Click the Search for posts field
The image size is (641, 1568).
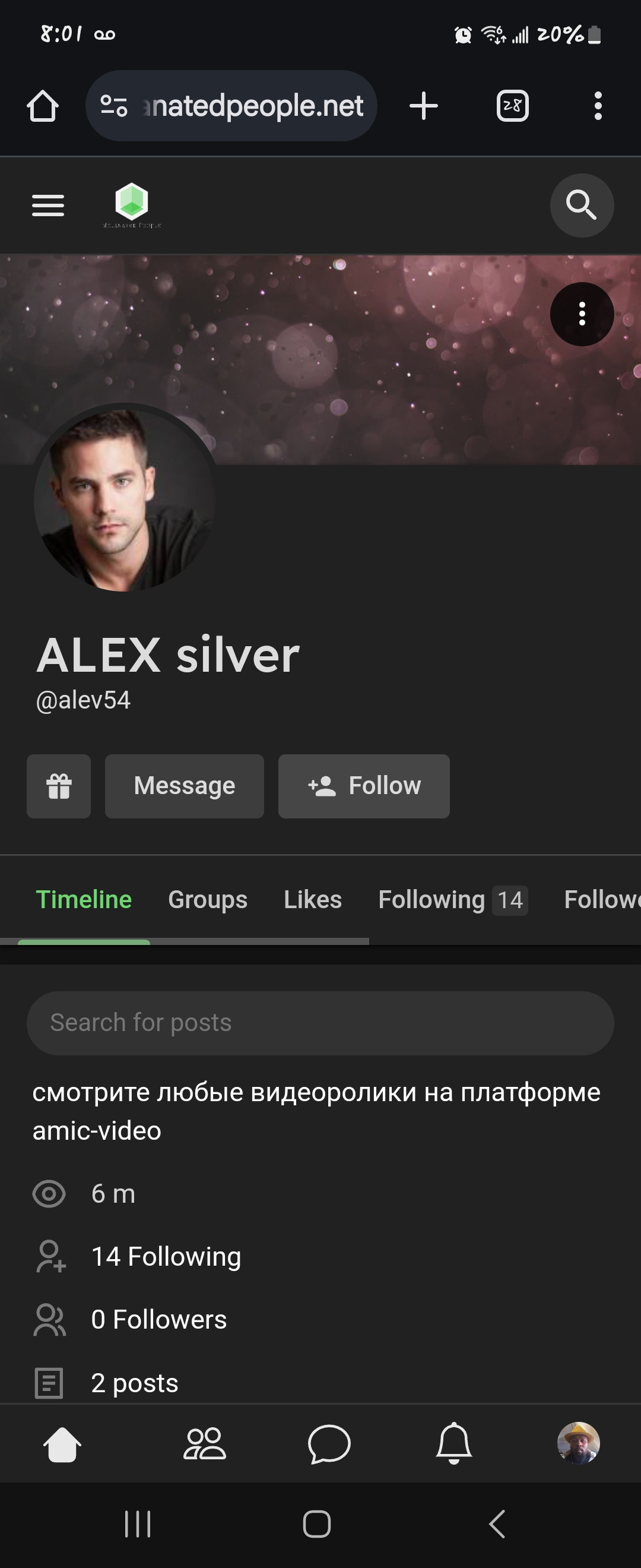pos(320,1023)
